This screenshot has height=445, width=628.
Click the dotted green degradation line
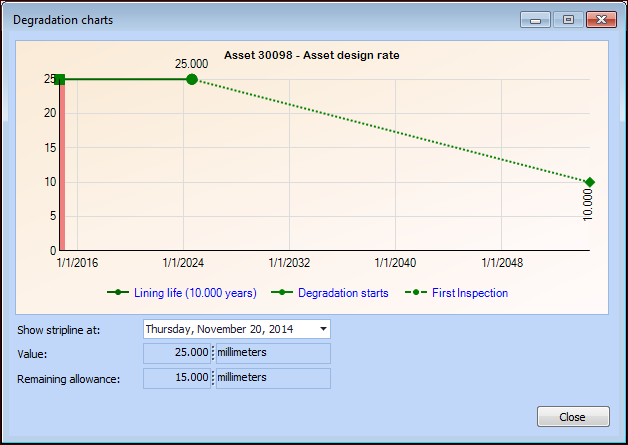pyautogui.click(x=390, y=130)
